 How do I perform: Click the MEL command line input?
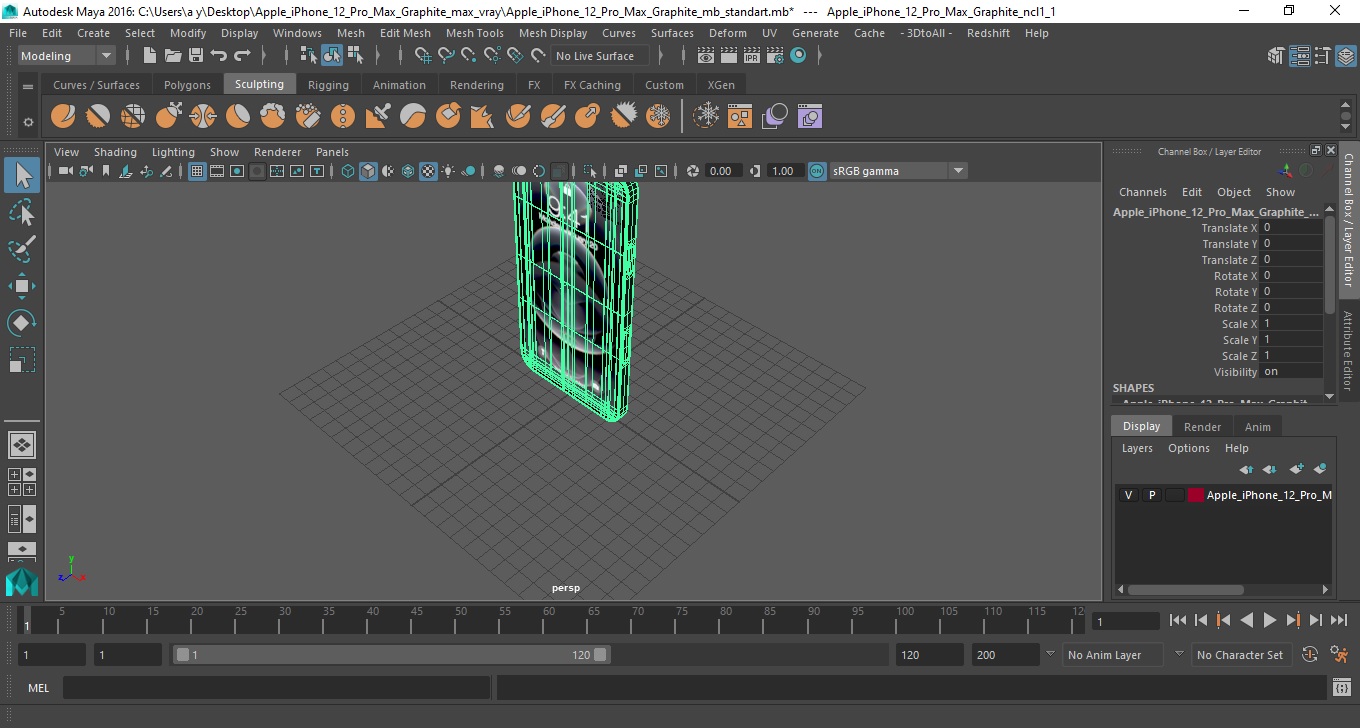(x=276, y=688)
